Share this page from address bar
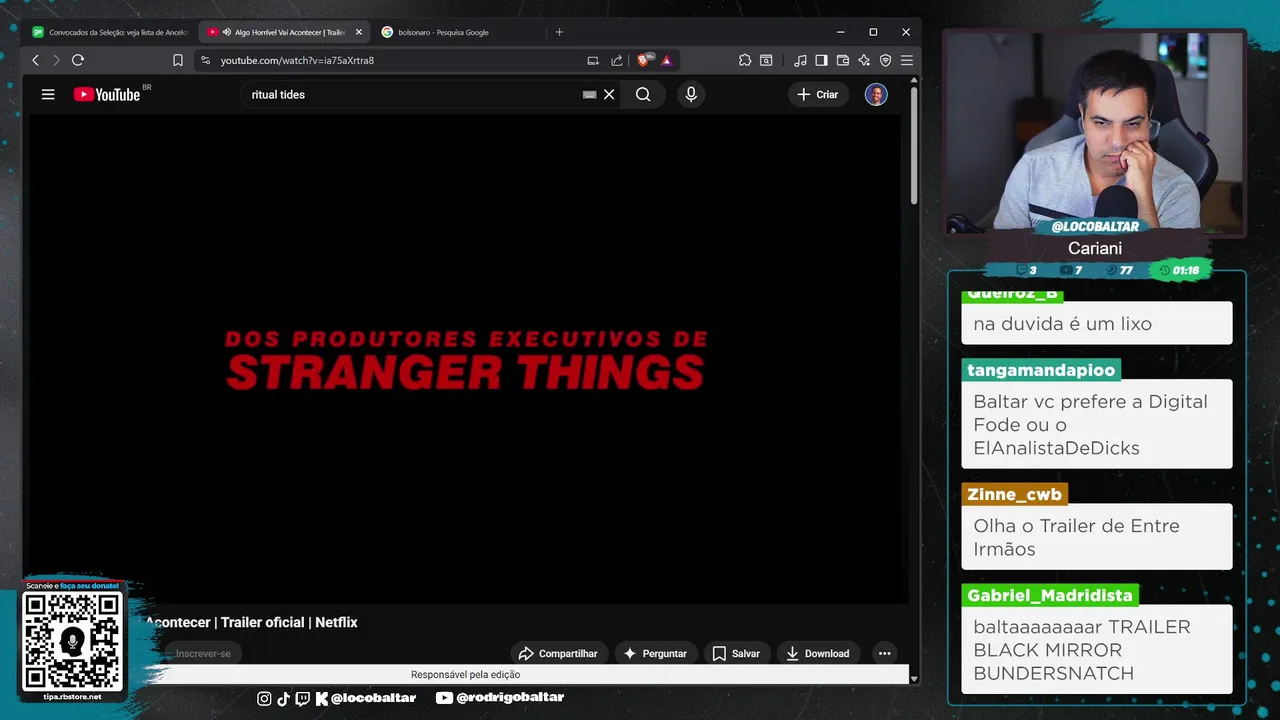The width and height of the screenshot is (1280, 720). coord(617,60)
